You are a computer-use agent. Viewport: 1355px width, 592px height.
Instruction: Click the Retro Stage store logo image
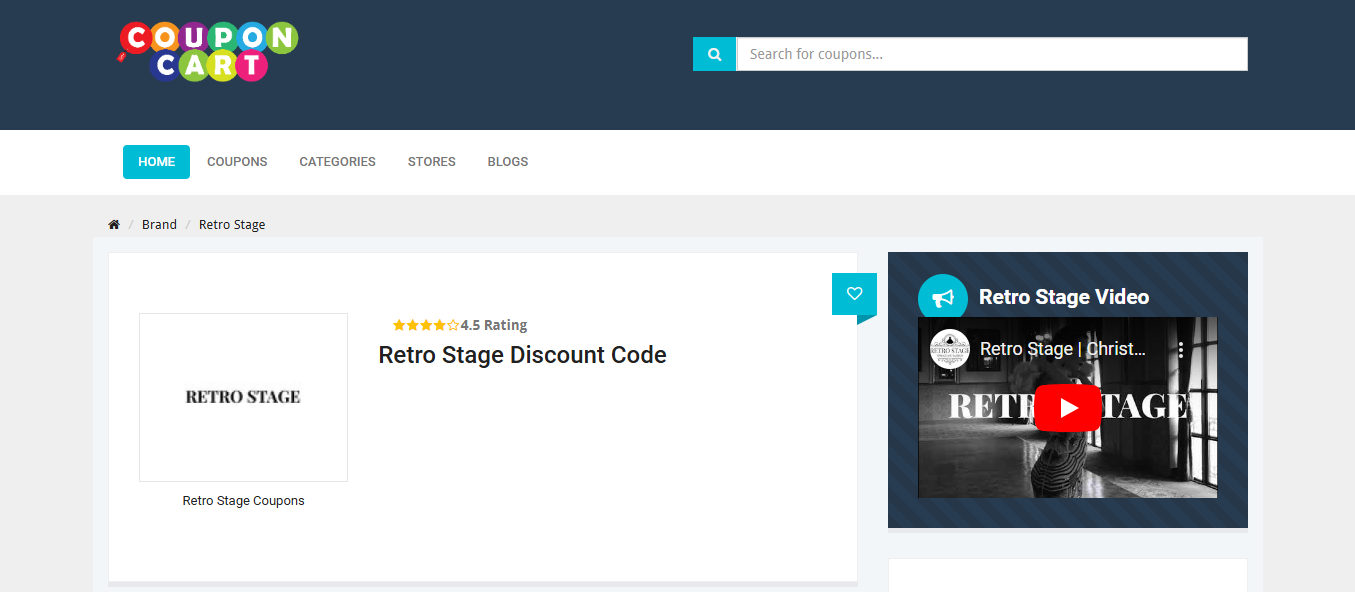tap(244, 397)
